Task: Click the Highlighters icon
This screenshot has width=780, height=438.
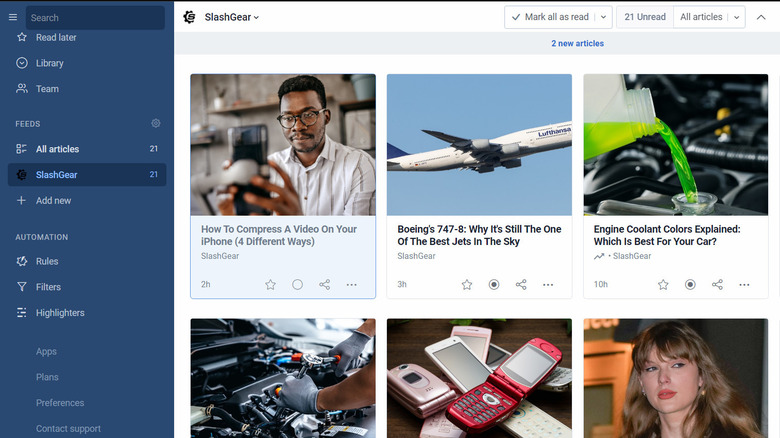Action: (x=22, y=313)
